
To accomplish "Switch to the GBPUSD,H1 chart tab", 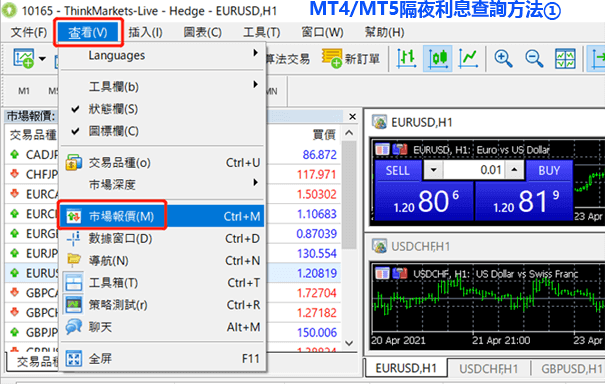I will point(571,369).
